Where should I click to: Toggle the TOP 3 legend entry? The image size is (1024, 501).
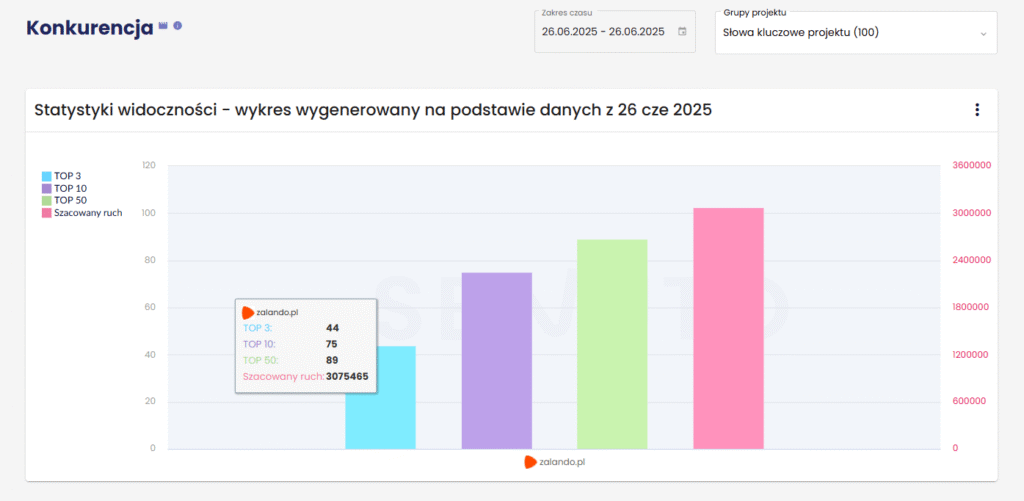61,176
